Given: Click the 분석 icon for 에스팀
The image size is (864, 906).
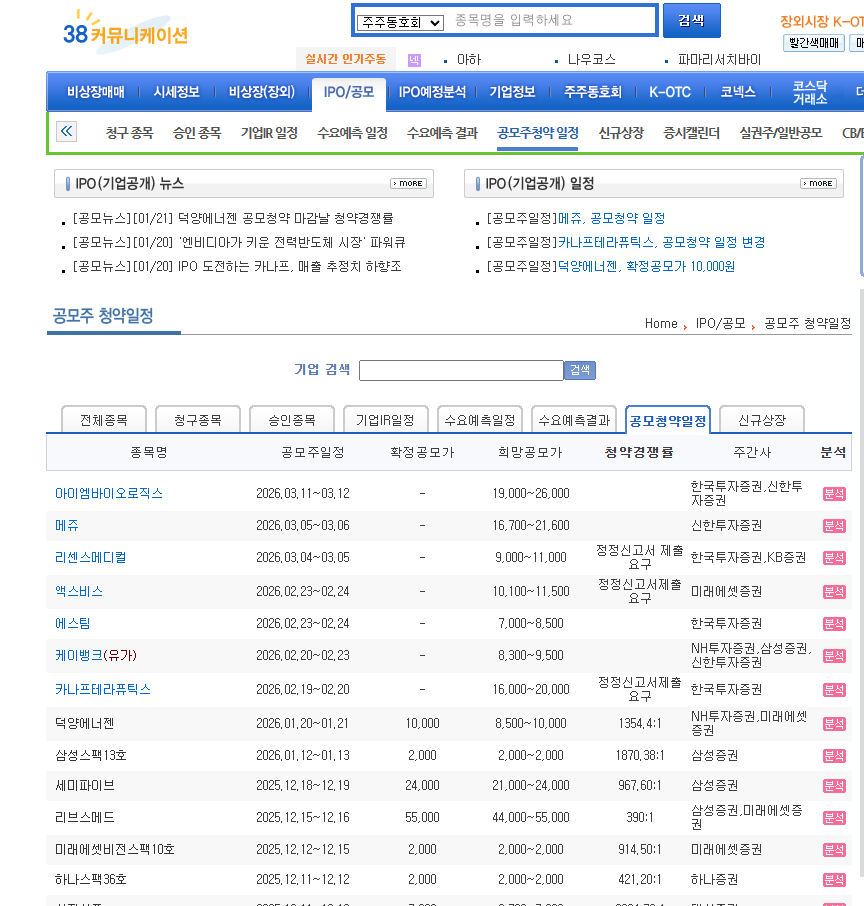Looking at the screenshot, I should tap(834, 624).
